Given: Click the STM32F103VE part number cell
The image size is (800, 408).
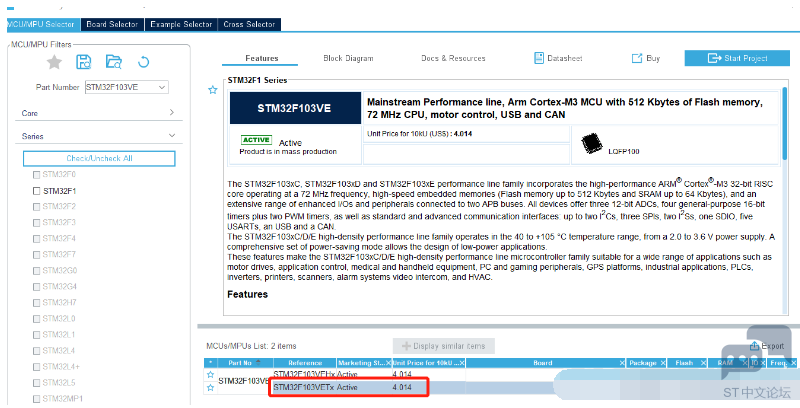Looking at the screenshot, I should tap(244, 381).
